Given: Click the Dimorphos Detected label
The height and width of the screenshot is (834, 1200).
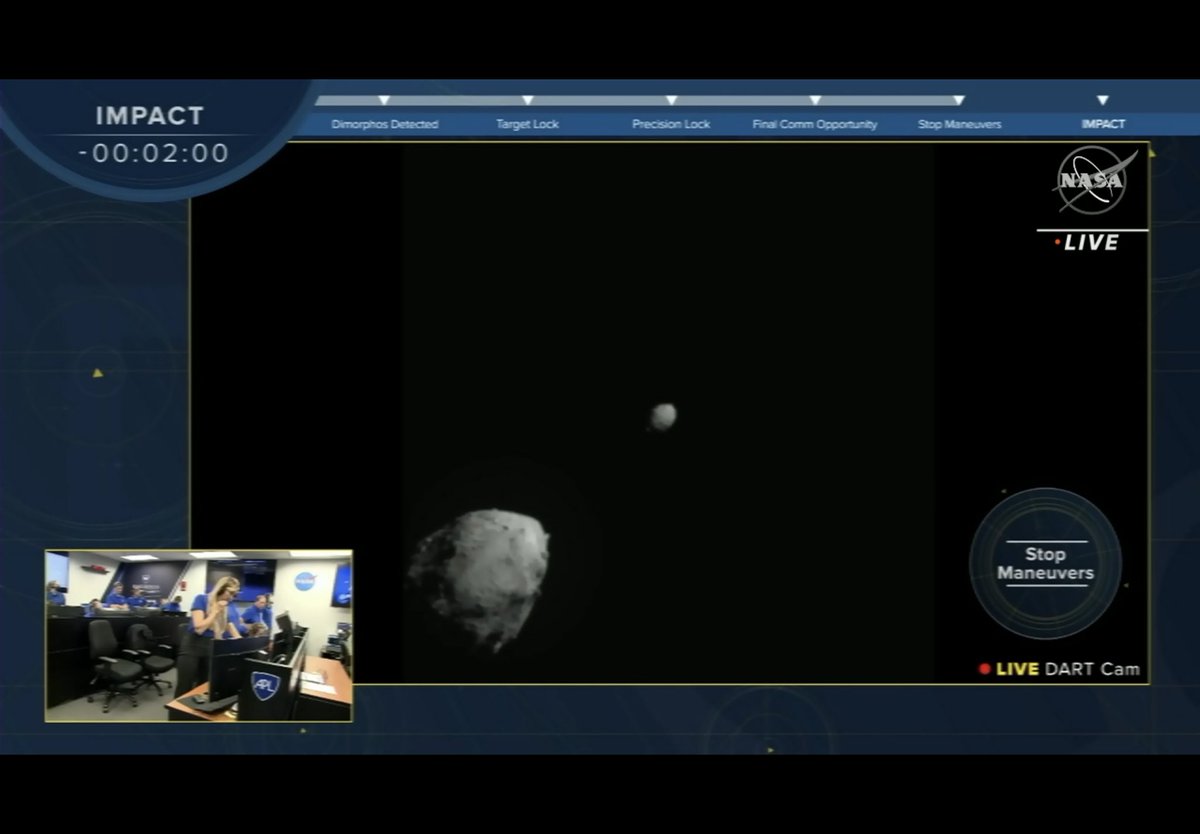Looking at the screenshot, I should click(x=385, y=124).
